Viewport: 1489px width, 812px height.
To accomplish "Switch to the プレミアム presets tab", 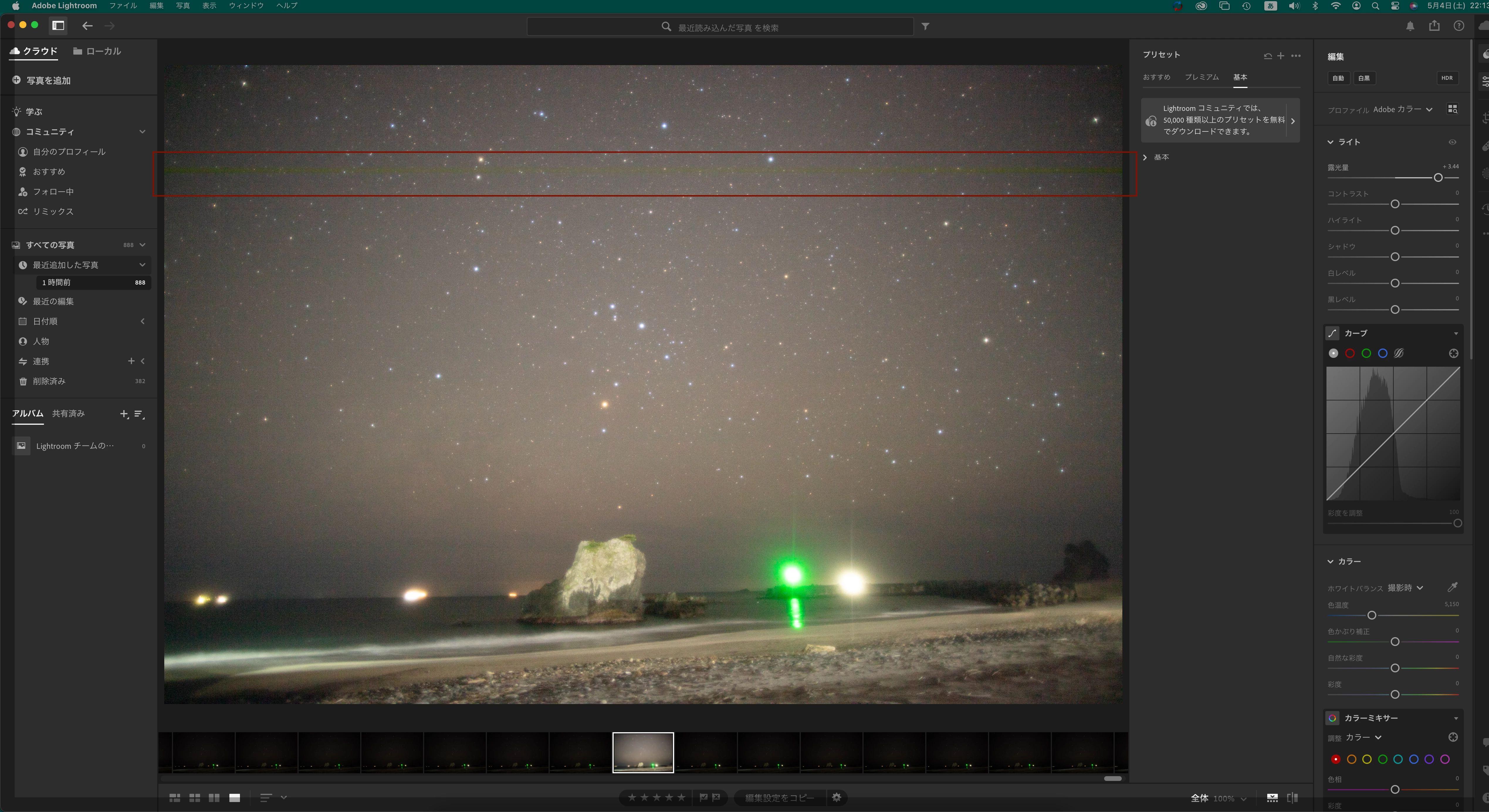I will (1201, 77).
